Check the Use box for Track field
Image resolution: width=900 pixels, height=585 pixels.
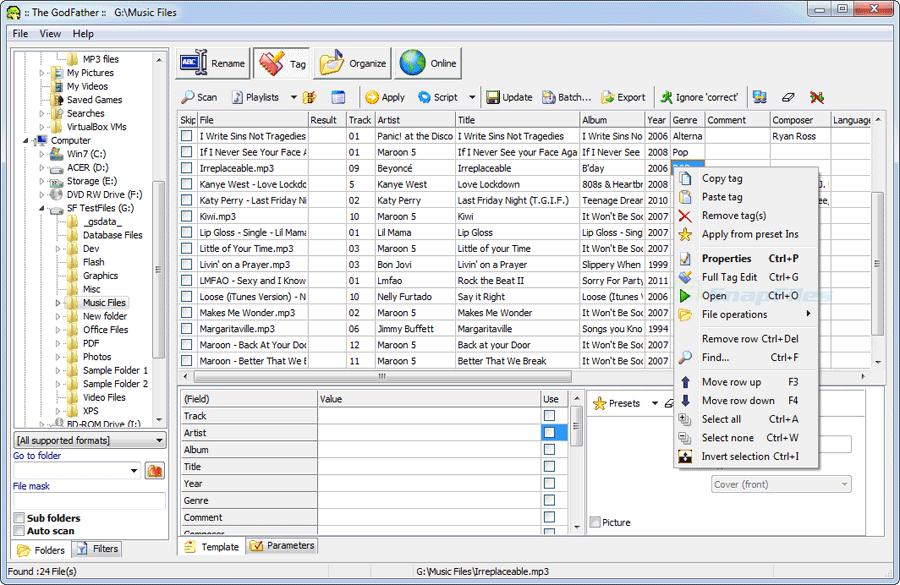[550, 416]
